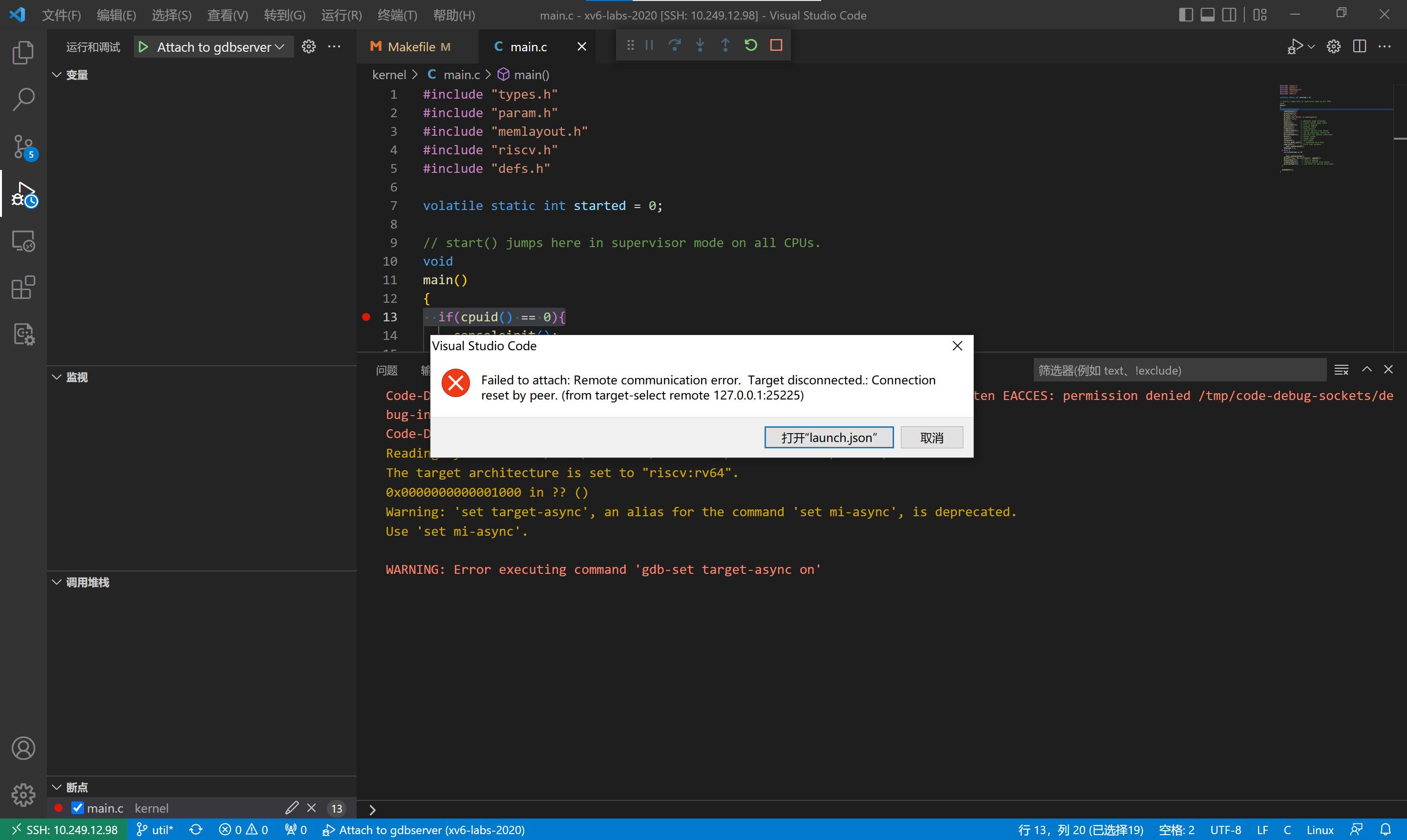Open the Extensions view
Viewport: 1407px width, 840px height.
click(23, 288)
